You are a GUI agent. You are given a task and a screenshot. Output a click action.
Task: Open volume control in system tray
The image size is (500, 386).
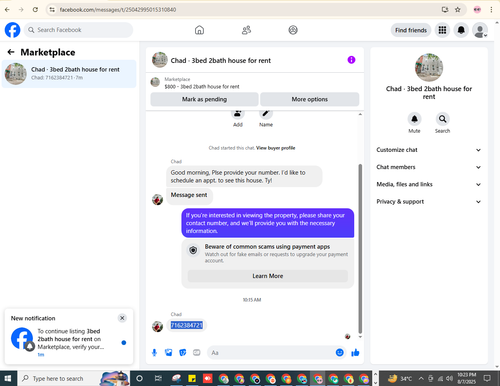coord(449,379)
